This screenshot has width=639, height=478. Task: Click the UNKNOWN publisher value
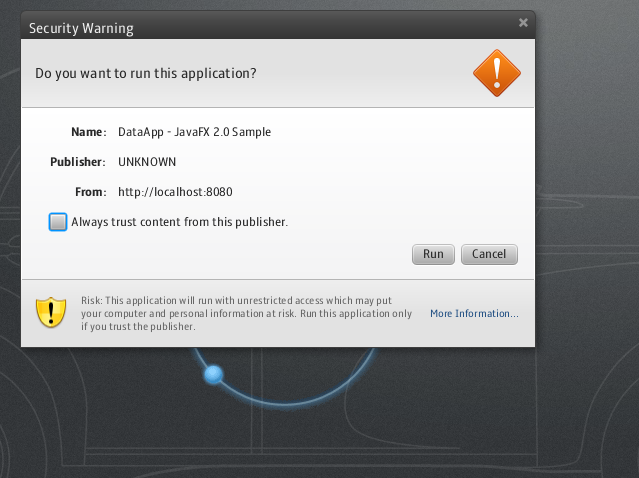(x=147, y=162)
